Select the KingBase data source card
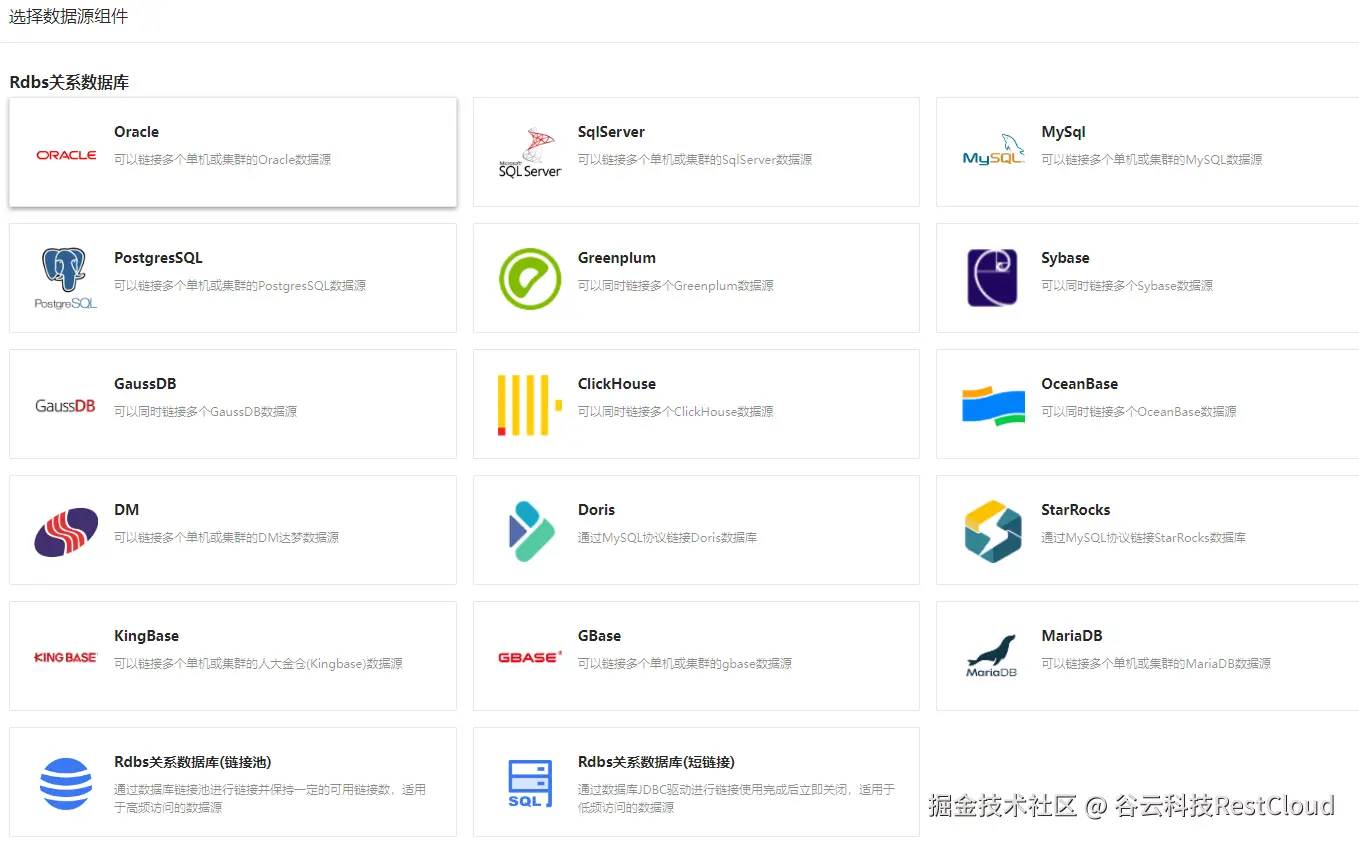 (x=232, y=656)
